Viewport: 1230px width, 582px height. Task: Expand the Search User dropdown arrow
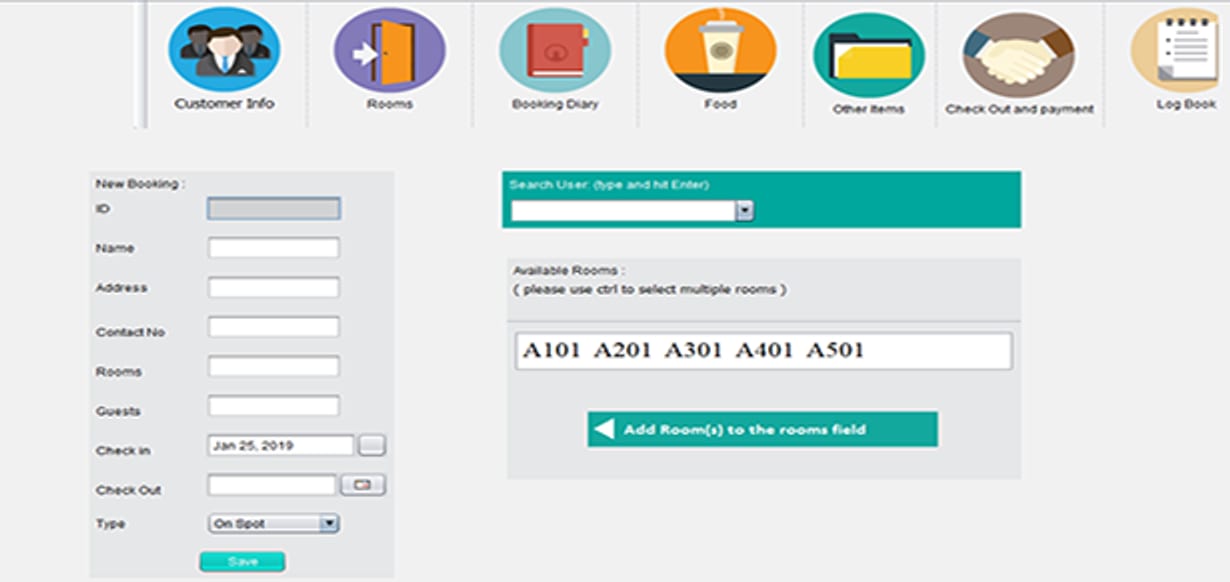tap(744, 211)
